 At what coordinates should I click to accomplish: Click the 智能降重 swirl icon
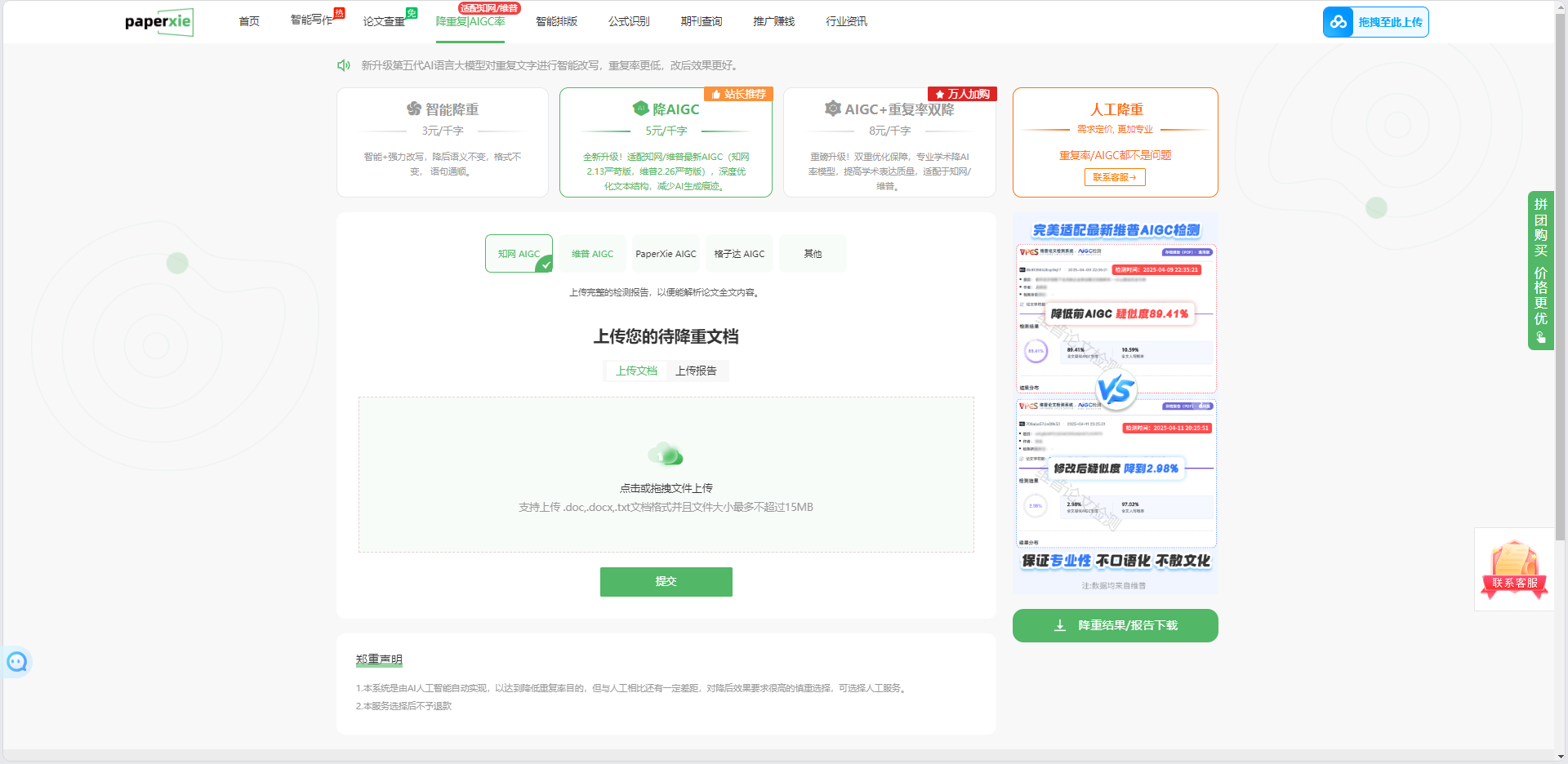click(x=414, y=109)
